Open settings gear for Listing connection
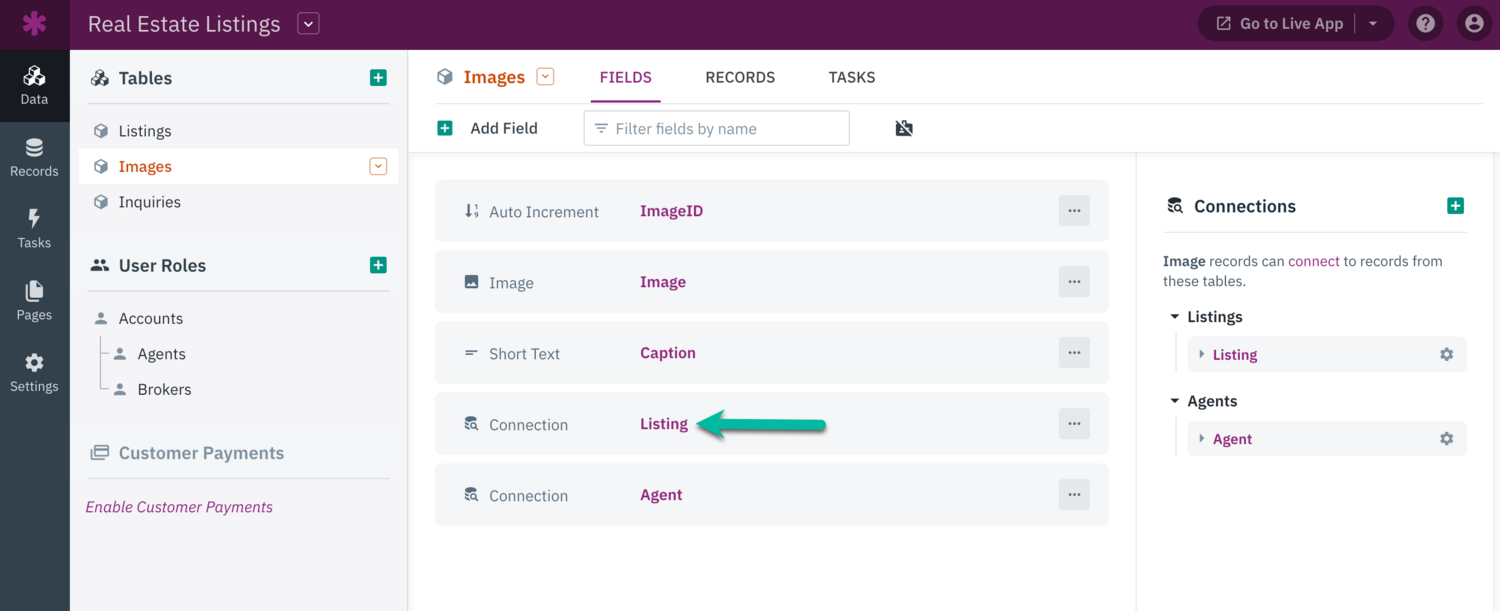 point(1446,355)
